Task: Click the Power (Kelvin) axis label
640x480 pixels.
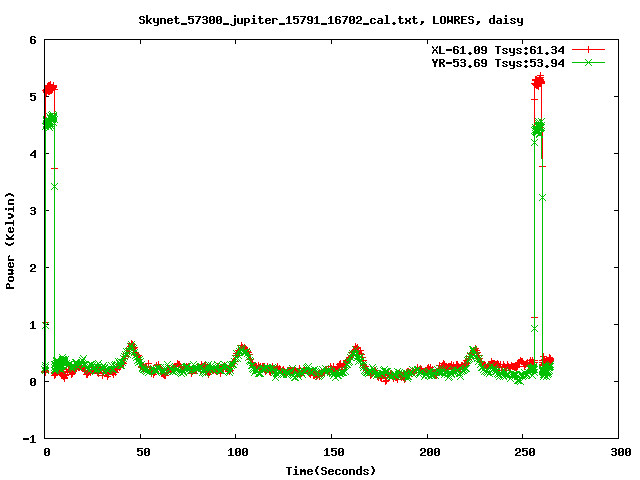Action: [x=10, y=241]
